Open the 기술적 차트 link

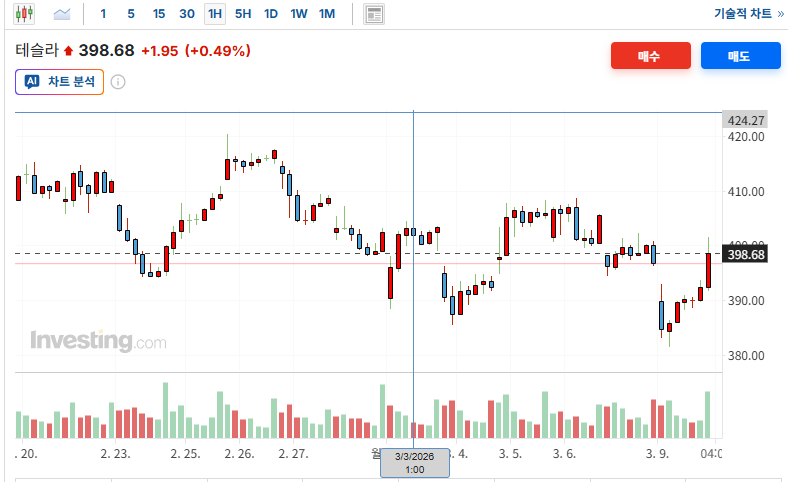click(x=749, y=14)
